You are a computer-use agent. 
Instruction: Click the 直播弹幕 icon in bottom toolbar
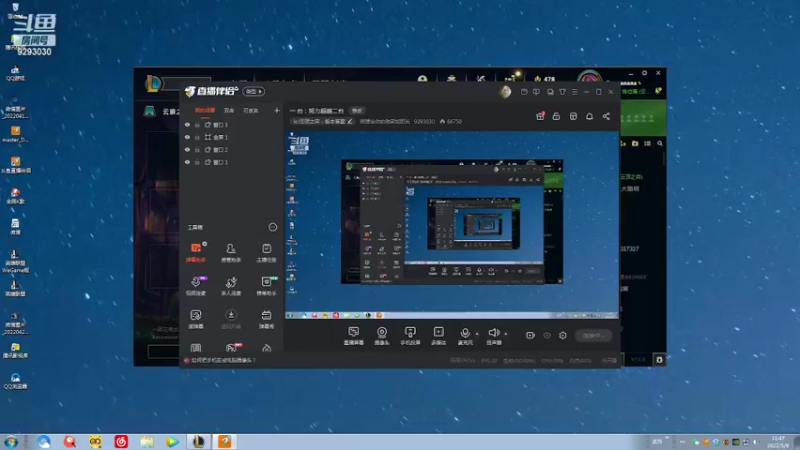pyautogui.click(x=354, y=336)
